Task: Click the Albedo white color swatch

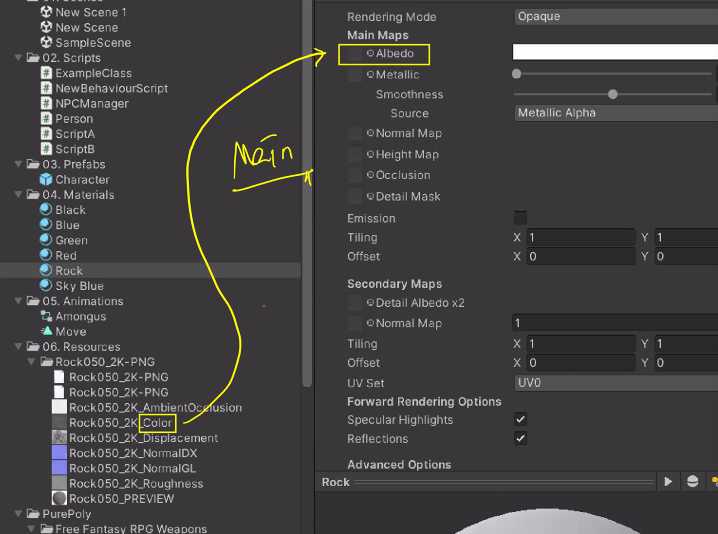Action: pyautogui.click(x=615, y=52)
